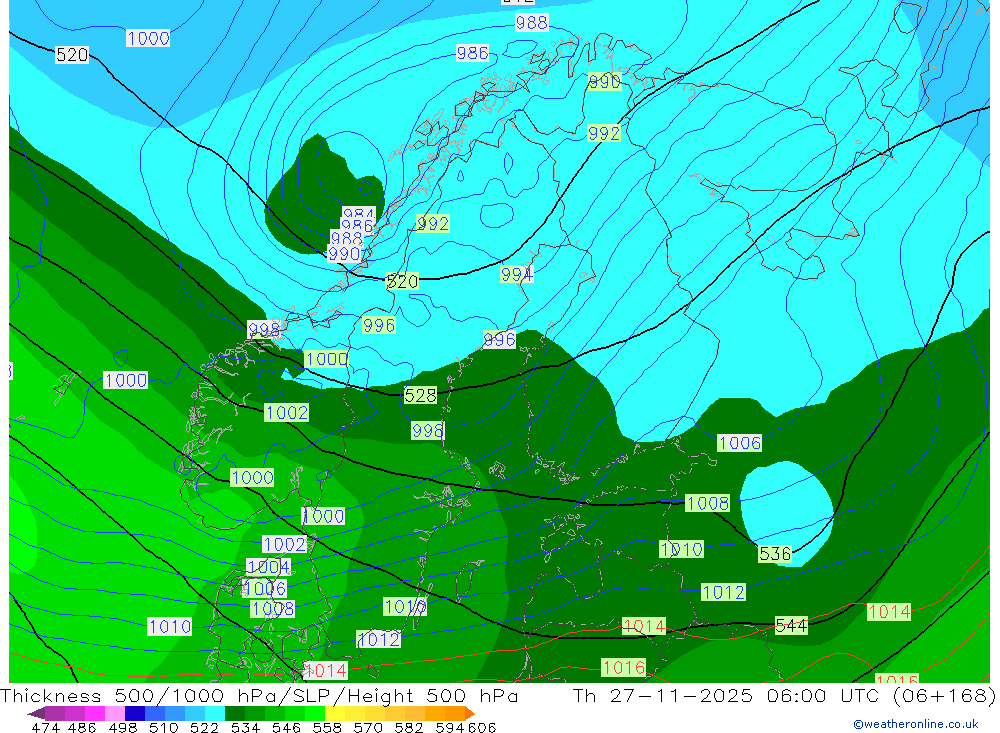
Task: Click the darkest green swatch above 534
Action: coord(235,713)
